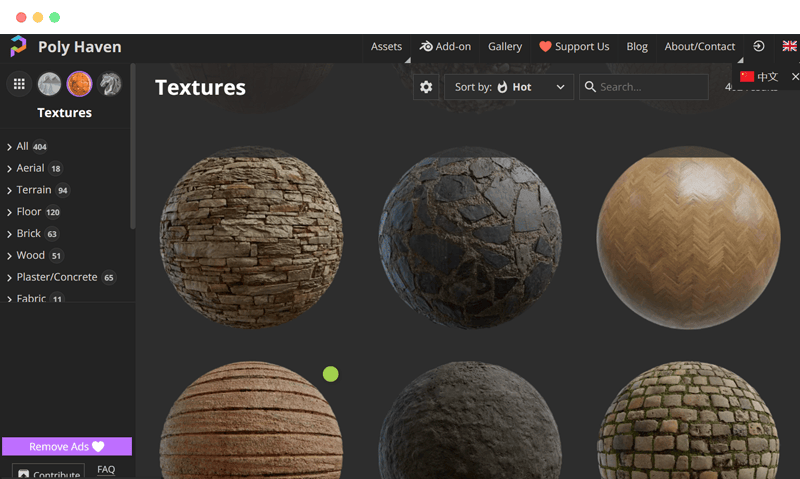Click the yellow minimize window button
Screen dimensions: 800x479
coord(38,17)
